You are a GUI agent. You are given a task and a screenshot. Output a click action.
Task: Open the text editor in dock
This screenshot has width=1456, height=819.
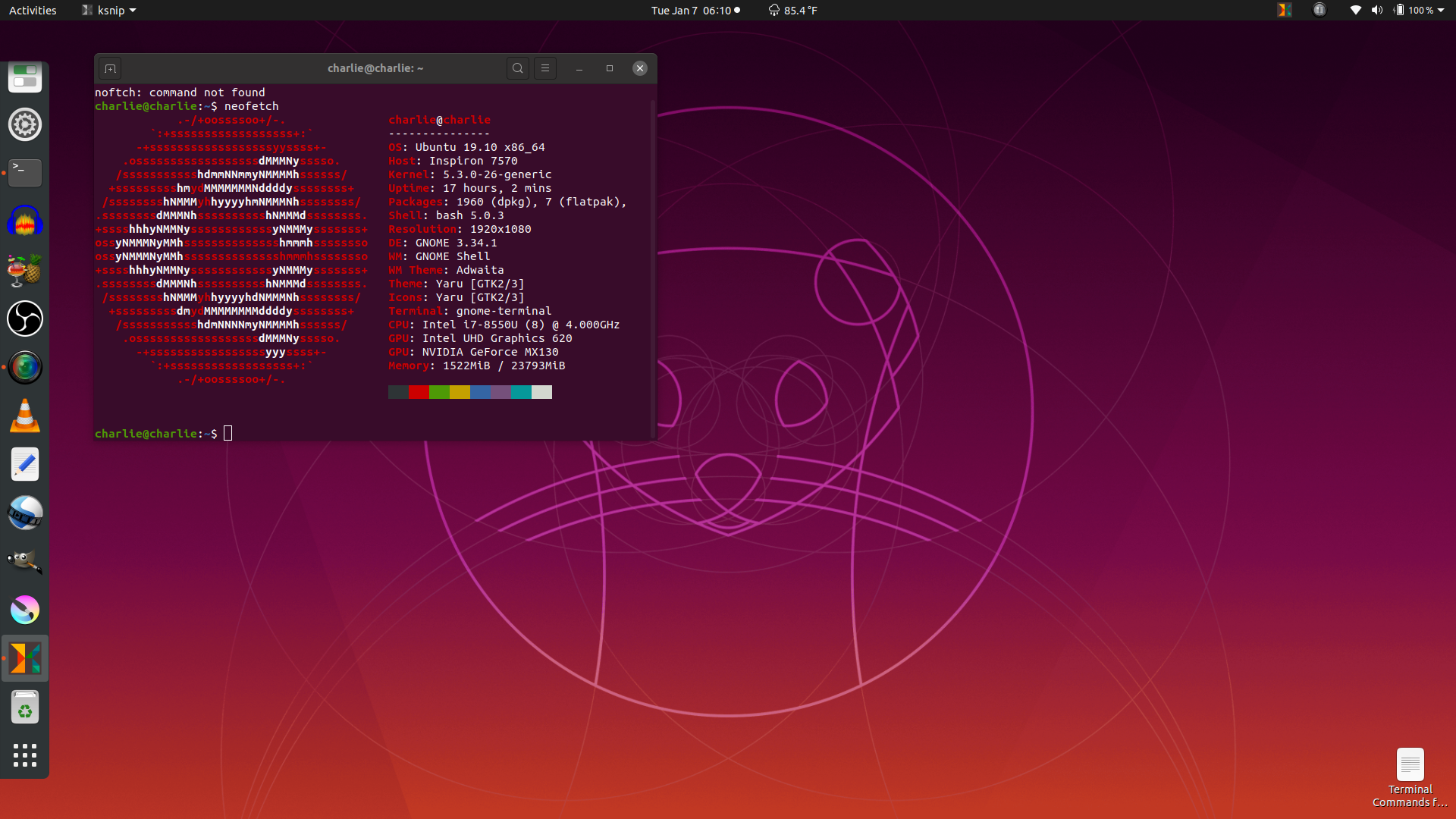[x=25, y=464]
